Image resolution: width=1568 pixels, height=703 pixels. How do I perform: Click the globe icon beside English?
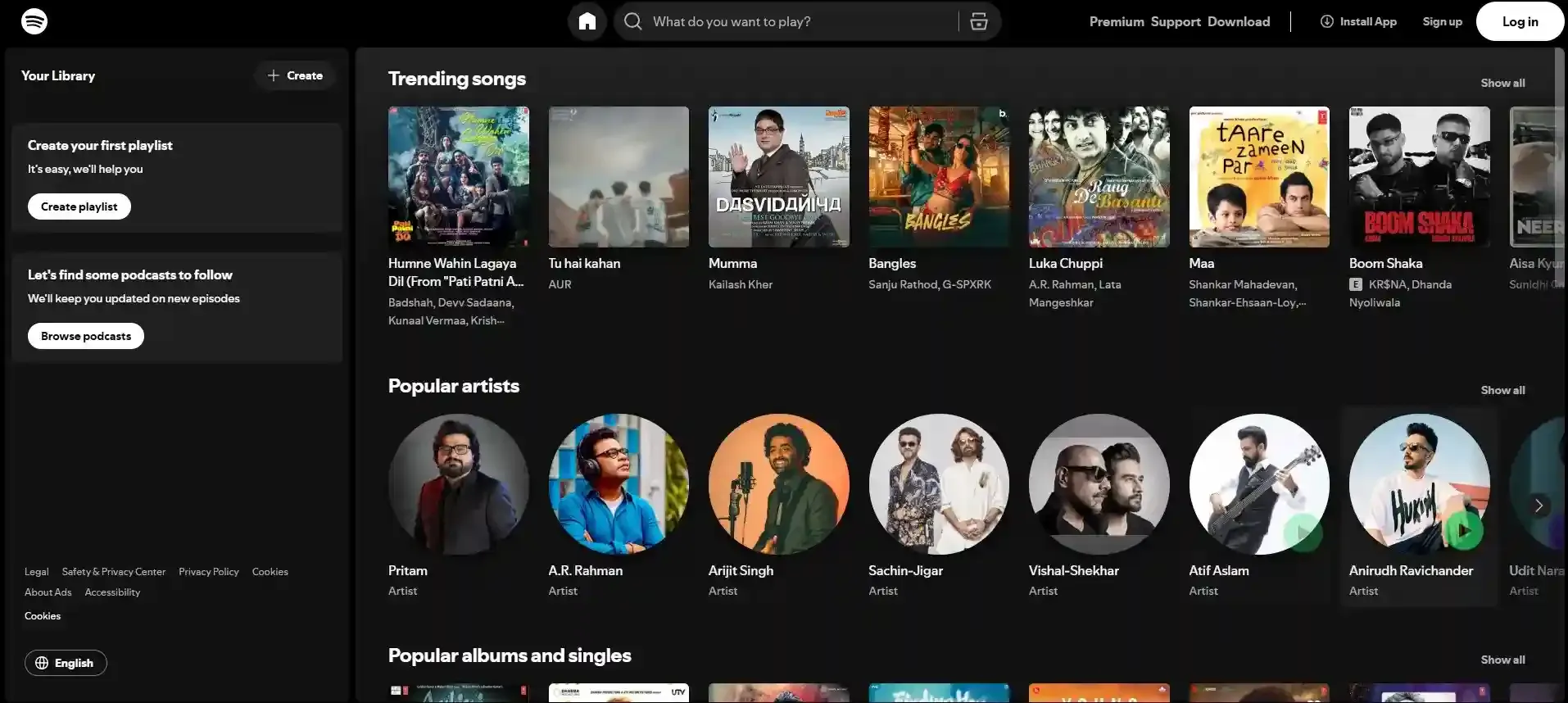[x=42, y=663]
